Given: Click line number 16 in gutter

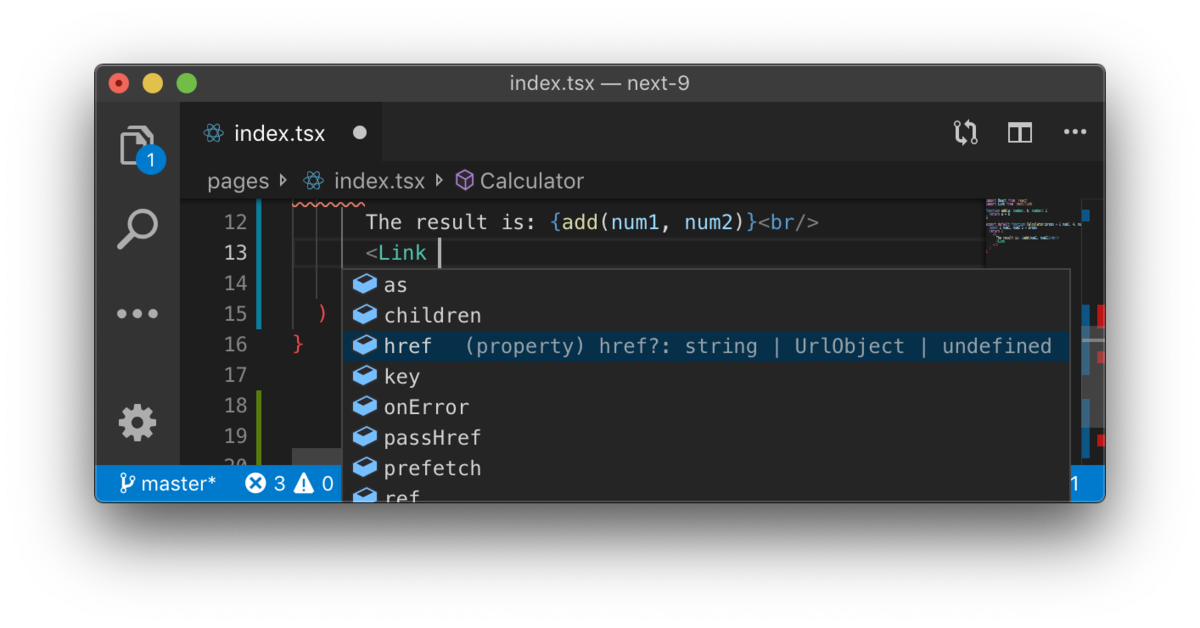Looking at the screenshot, I should click(235, 344).
